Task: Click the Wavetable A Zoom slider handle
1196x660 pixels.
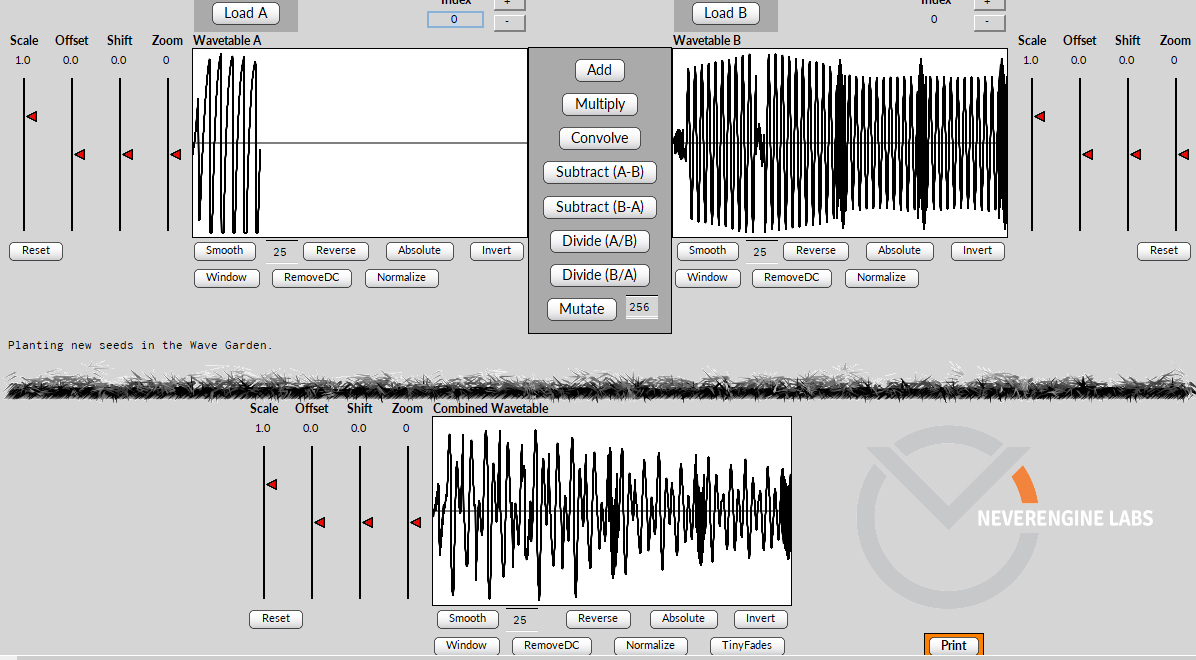Action: pyautogui.click(x=175, y=154)
